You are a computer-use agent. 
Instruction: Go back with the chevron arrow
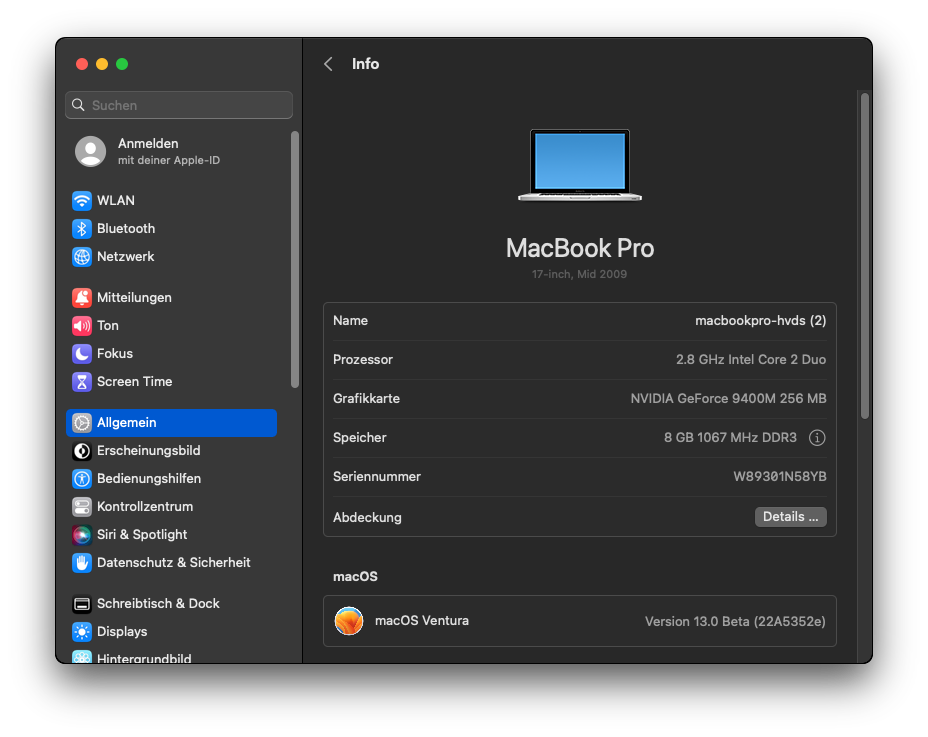pyautogui.click(x=328, y=64)
